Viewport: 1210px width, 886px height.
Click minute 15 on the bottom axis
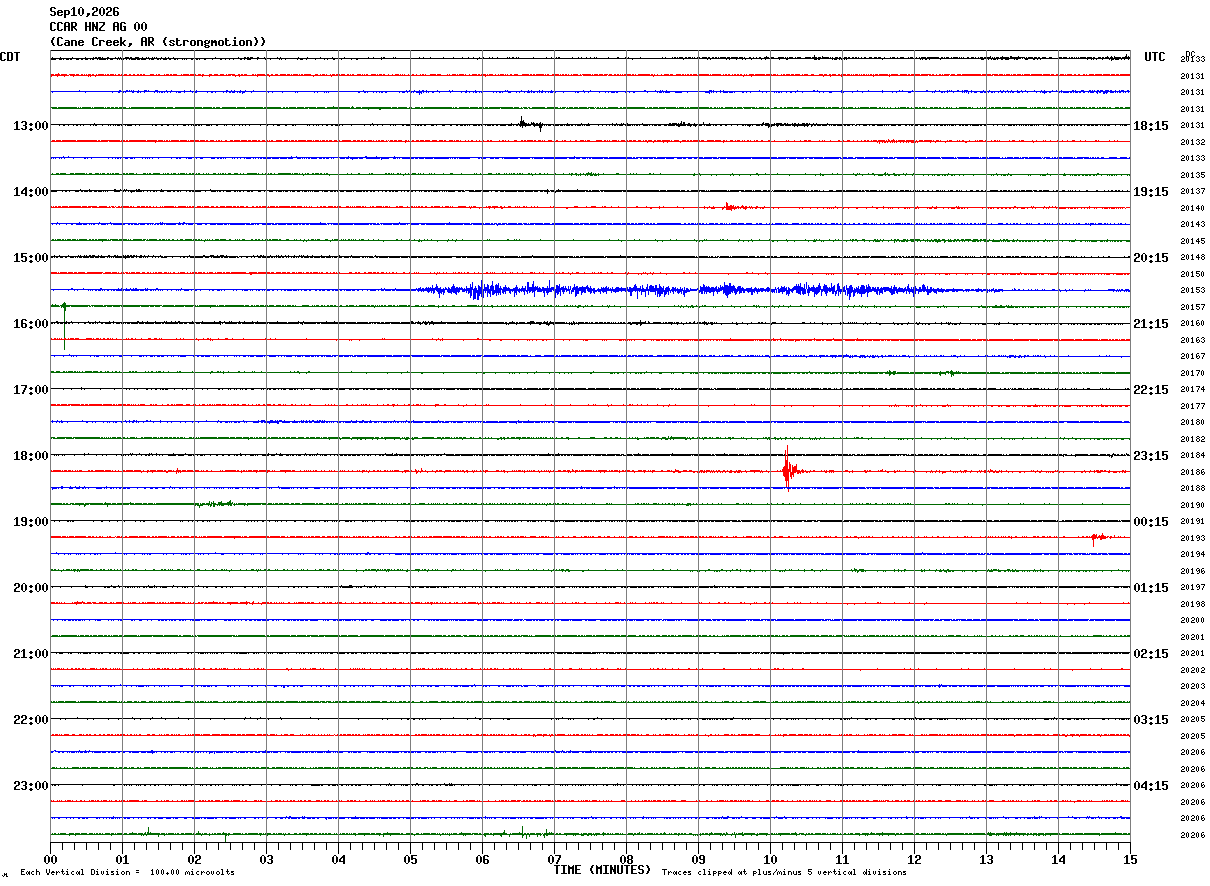pyautogui.click(x=1130, y=859)
